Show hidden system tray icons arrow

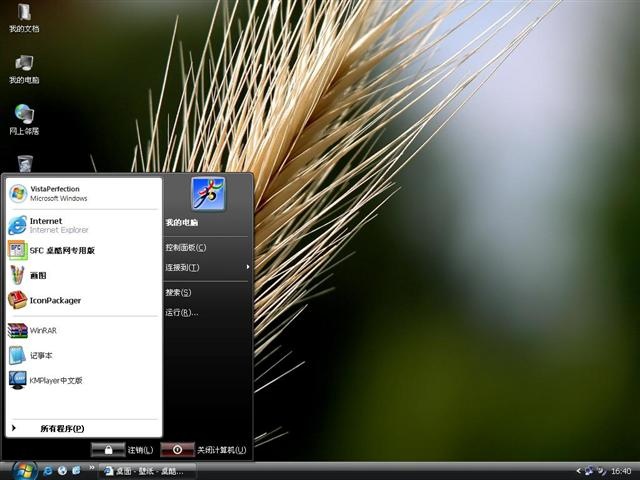(x=578, y=470)
